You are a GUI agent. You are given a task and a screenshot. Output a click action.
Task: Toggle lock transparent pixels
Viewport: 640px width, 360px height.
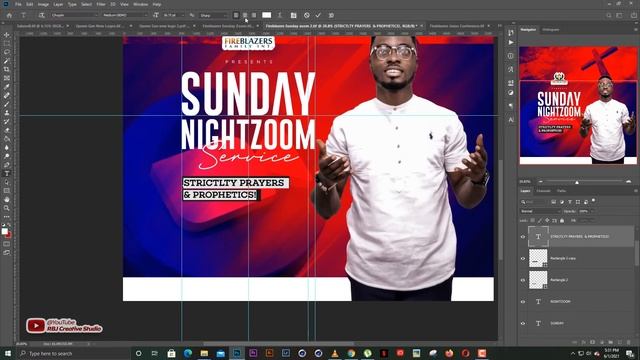533,220
